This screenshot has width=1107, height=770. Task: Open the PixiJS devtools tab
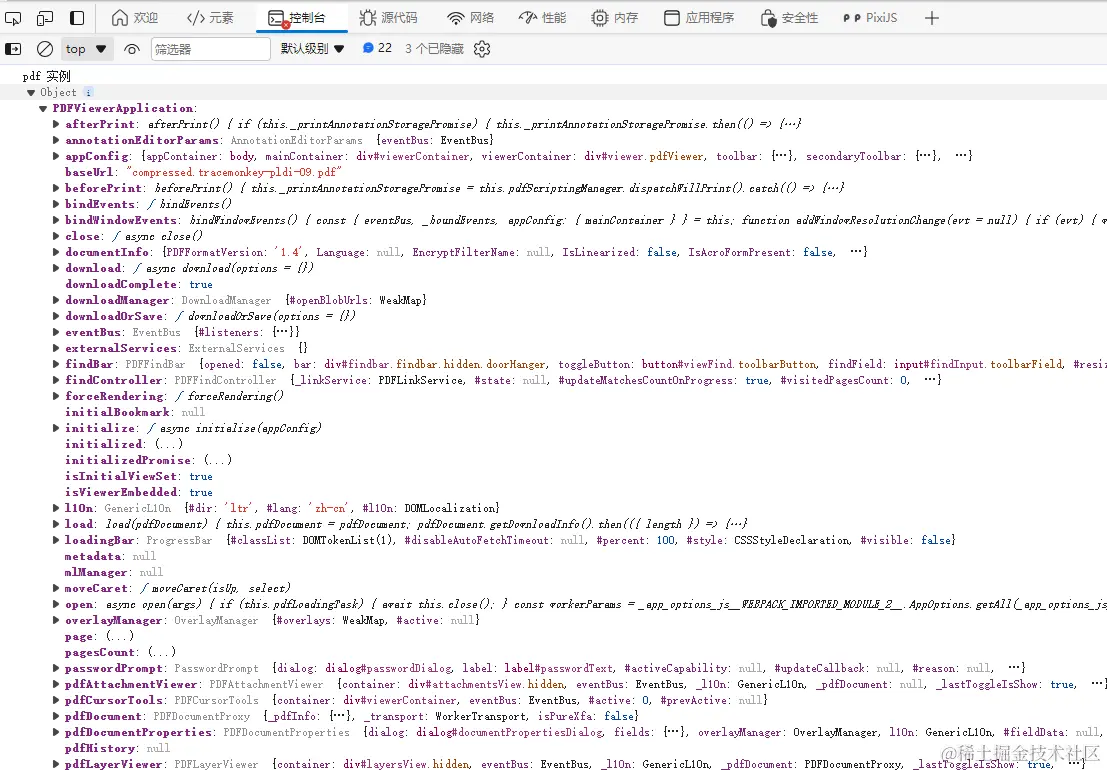click(870, 18)
